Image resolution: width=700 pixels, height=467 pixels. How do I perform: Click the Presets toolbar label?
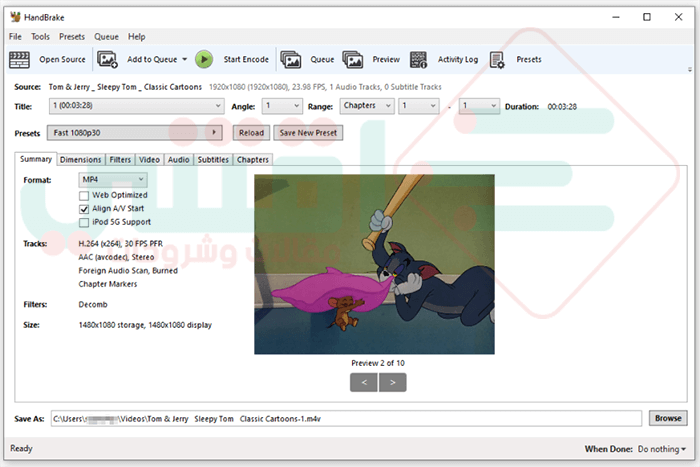(529, 59)
